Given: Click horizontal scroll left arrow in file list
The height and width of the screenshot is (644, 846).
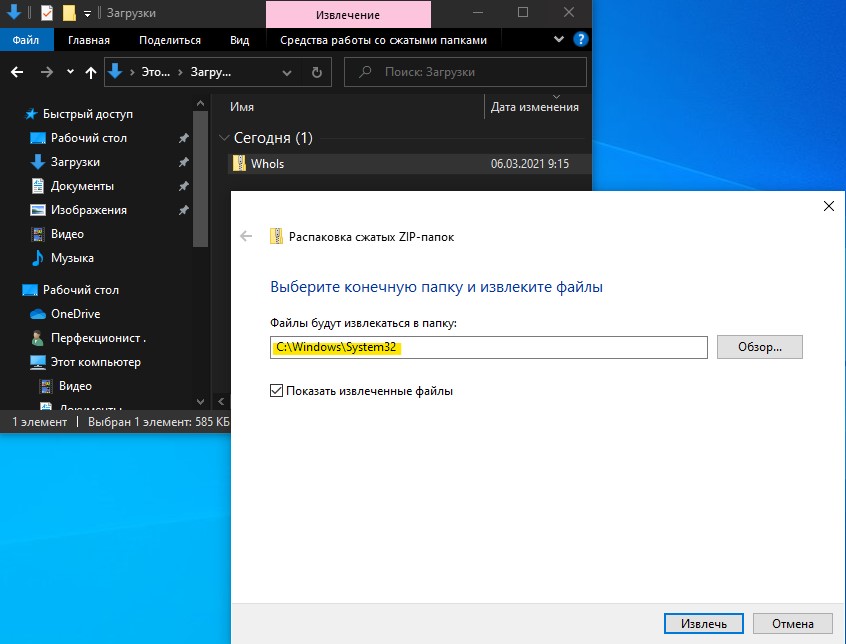Looking at the screenshot, I should pyautogui.click(x=221, y=401).
